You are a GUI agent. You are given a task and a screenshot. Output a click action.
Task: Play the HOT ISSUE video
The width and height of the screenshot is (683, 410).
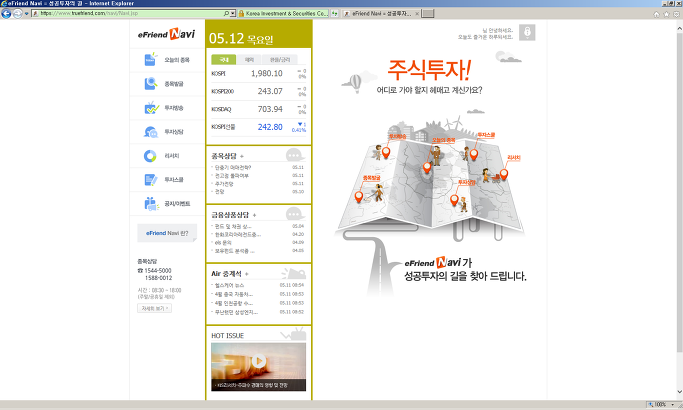259,361
